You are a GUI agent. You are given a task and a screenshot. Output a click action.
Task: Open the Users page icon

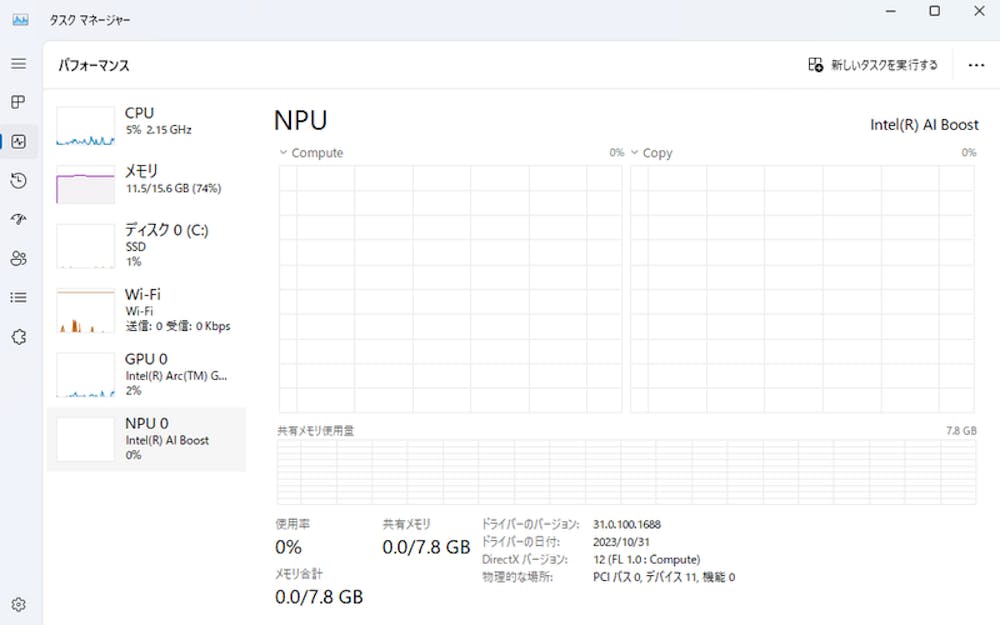18,258
